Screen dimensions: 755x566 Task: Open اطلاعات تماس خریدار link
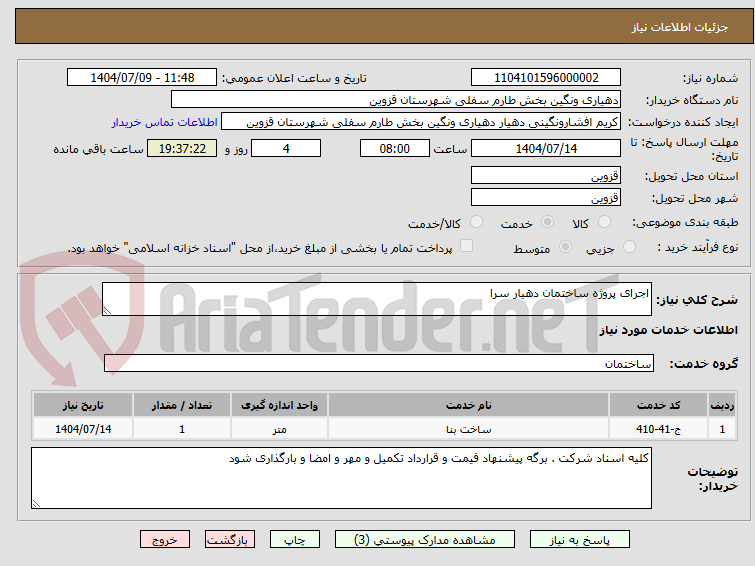(165, 122)
